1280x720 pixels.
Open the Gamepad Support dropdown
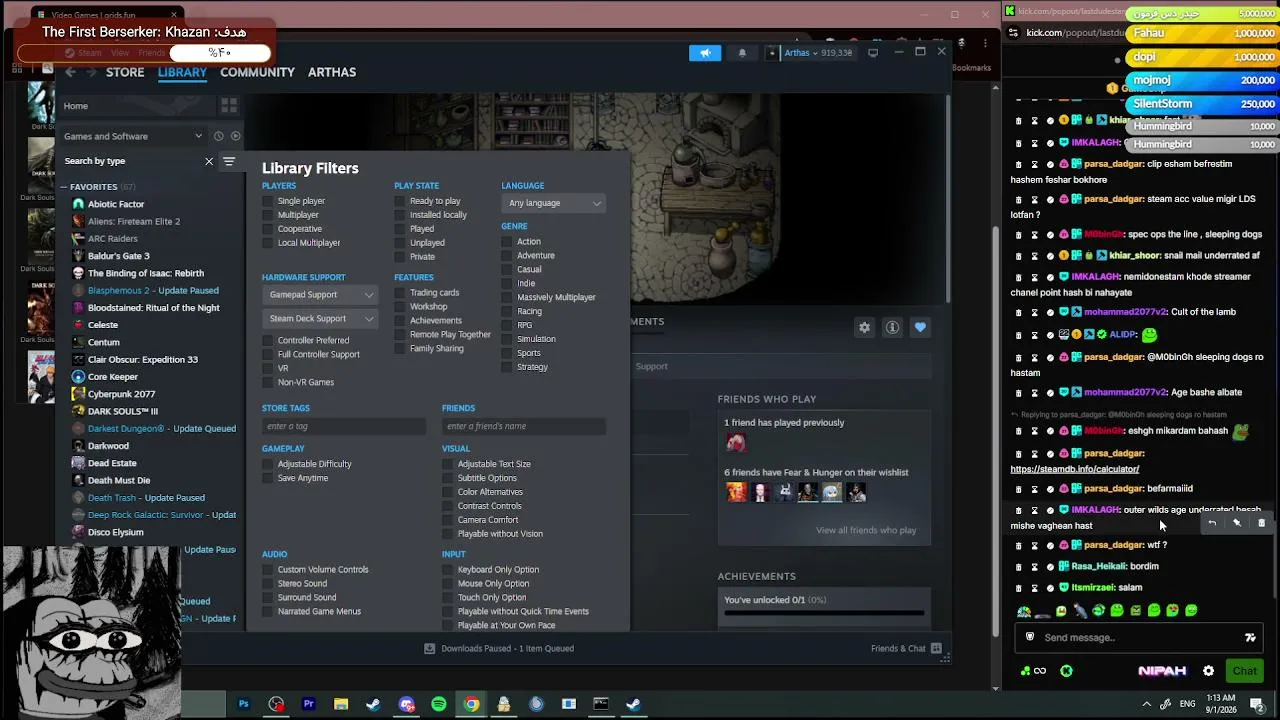coord(321,294)
